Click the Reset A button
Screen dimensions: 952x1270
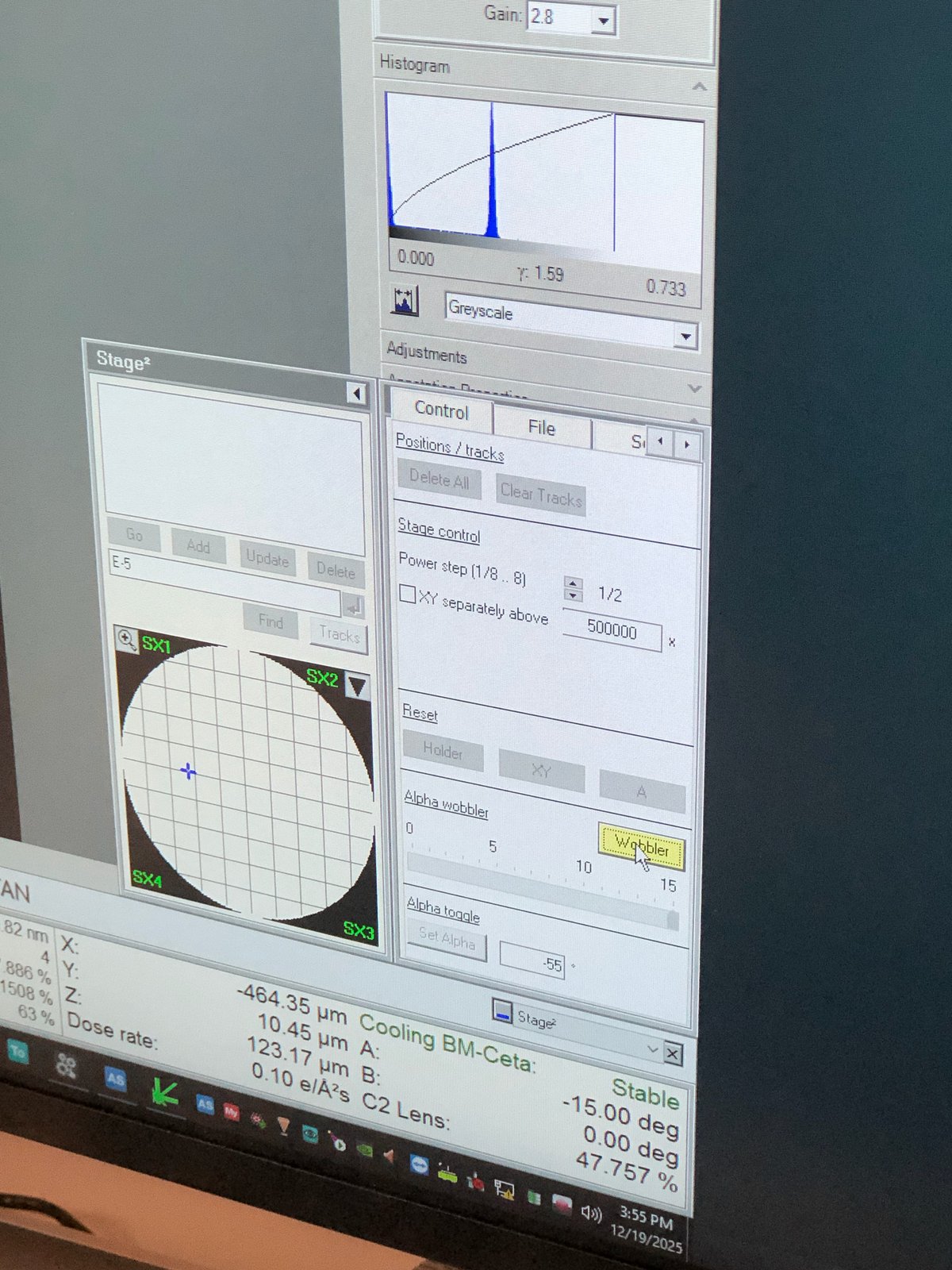coord(642,792)
